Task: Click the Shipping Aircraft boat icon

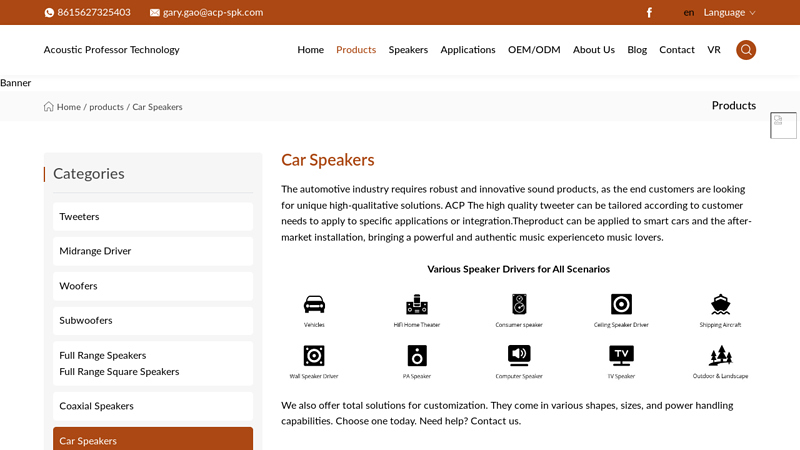Action: 720,304
